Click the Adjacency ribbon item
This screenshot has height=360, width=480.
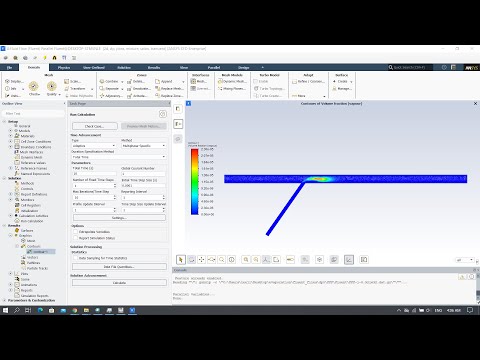pyautogui.click(x=111, y=96)
